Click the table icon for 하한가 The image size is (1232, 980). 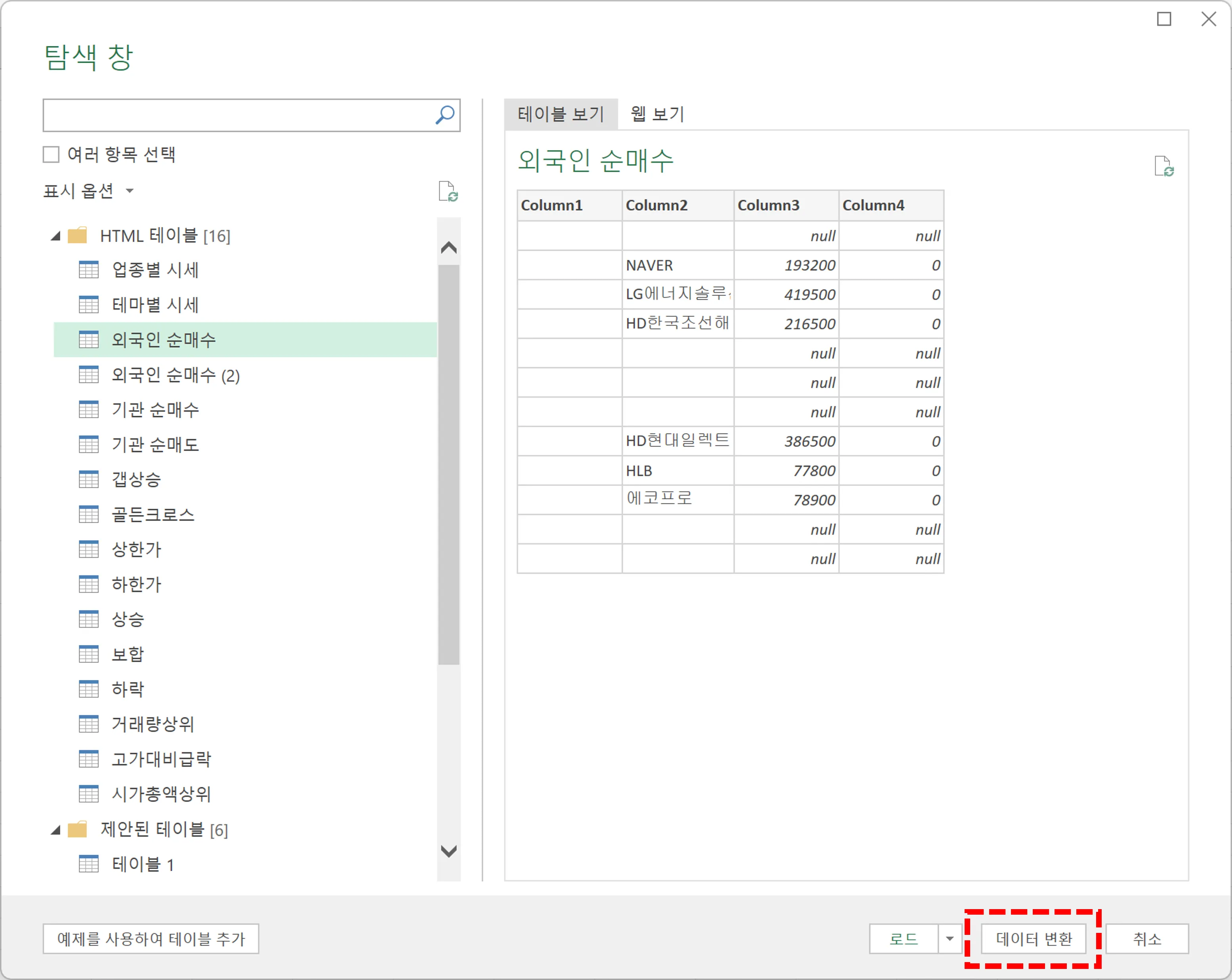[x=89, y=584]
